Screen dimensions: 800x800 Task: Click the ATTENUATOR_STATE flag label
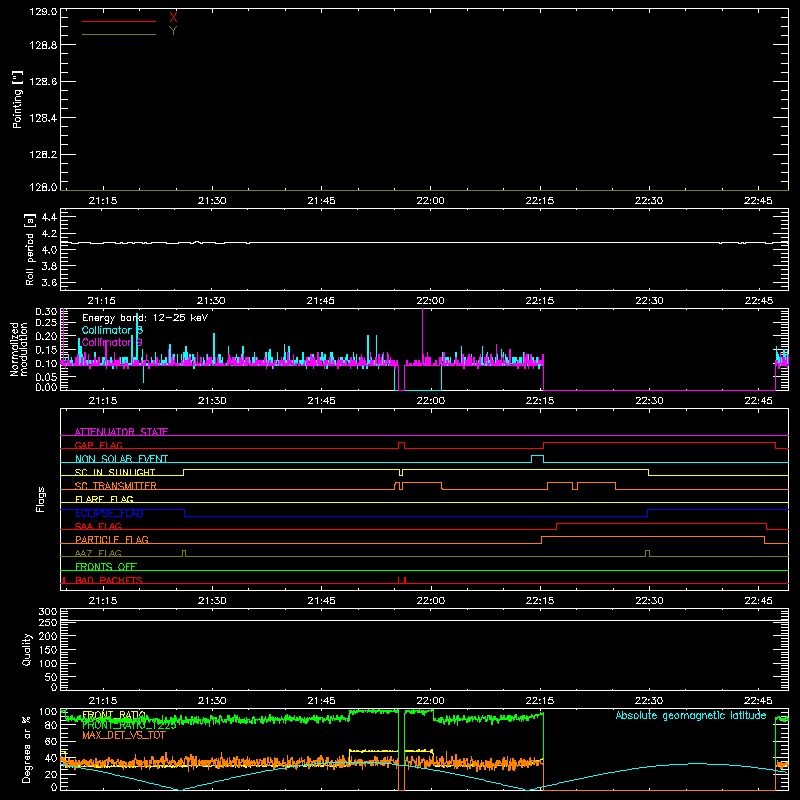pyautogui.click(x=121, y=432)
